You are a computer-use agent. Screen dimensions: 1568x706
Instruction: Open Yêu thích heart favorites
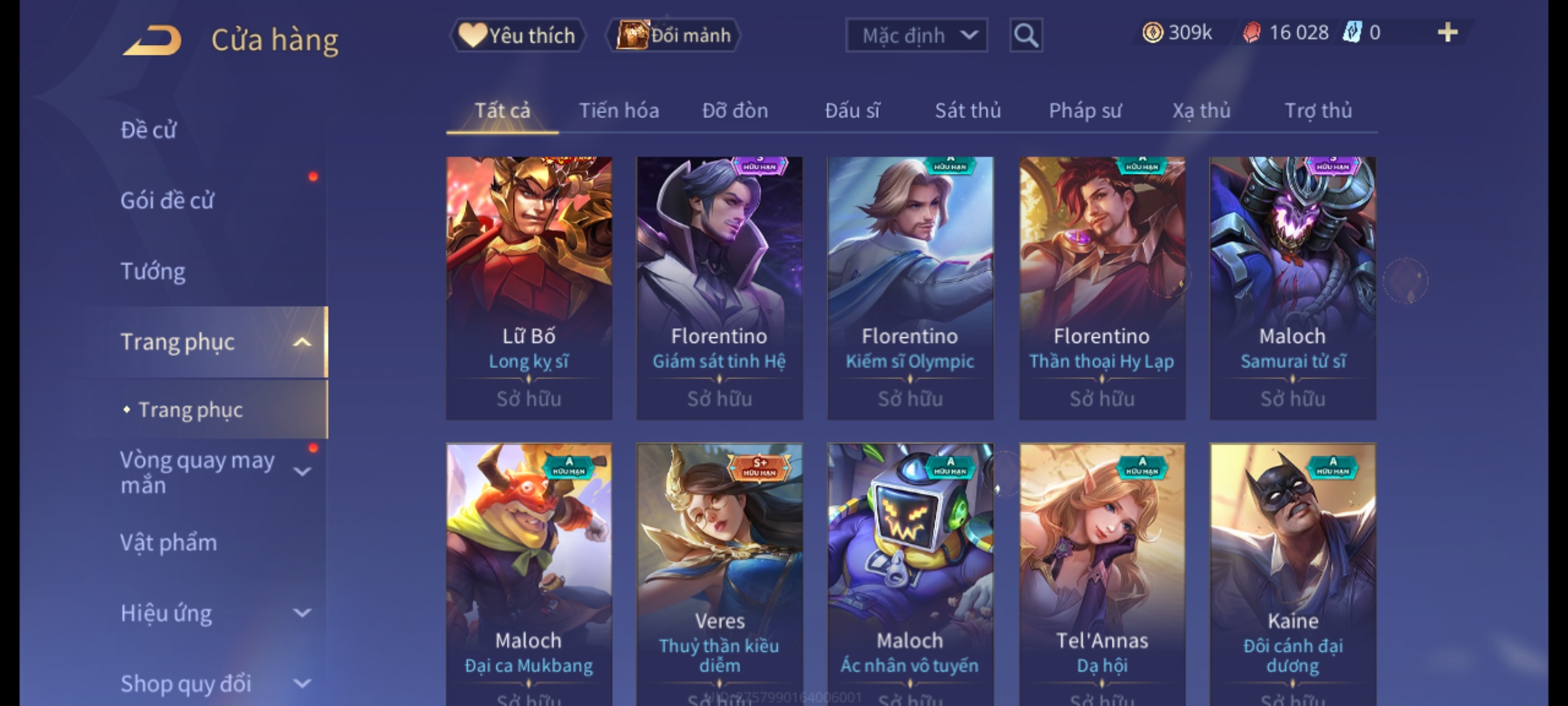[x=517, y=35]
